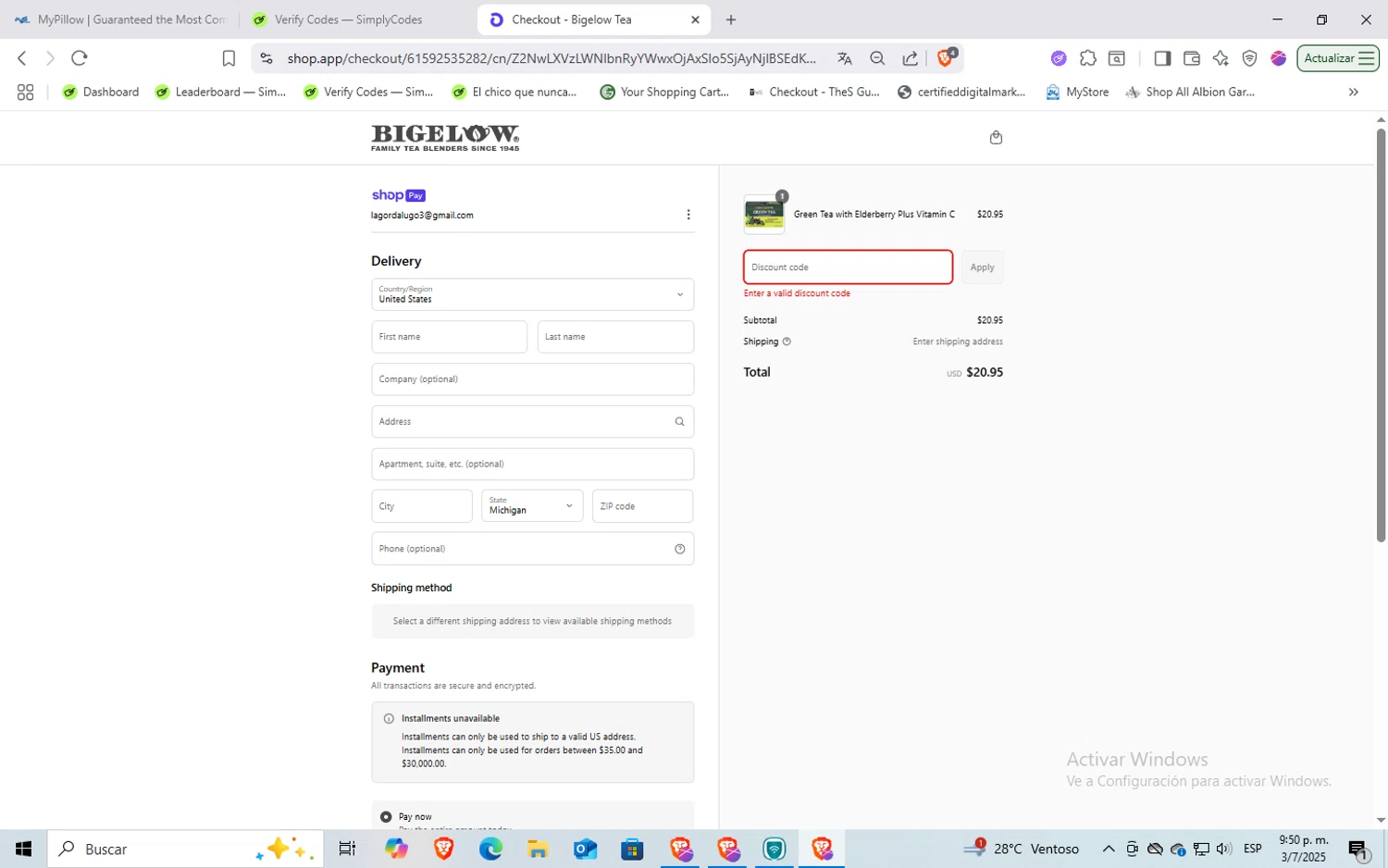Viewport: 1388px width, 868px height.
Task: Open Dashboard bookmark
Action: point(101,93)
